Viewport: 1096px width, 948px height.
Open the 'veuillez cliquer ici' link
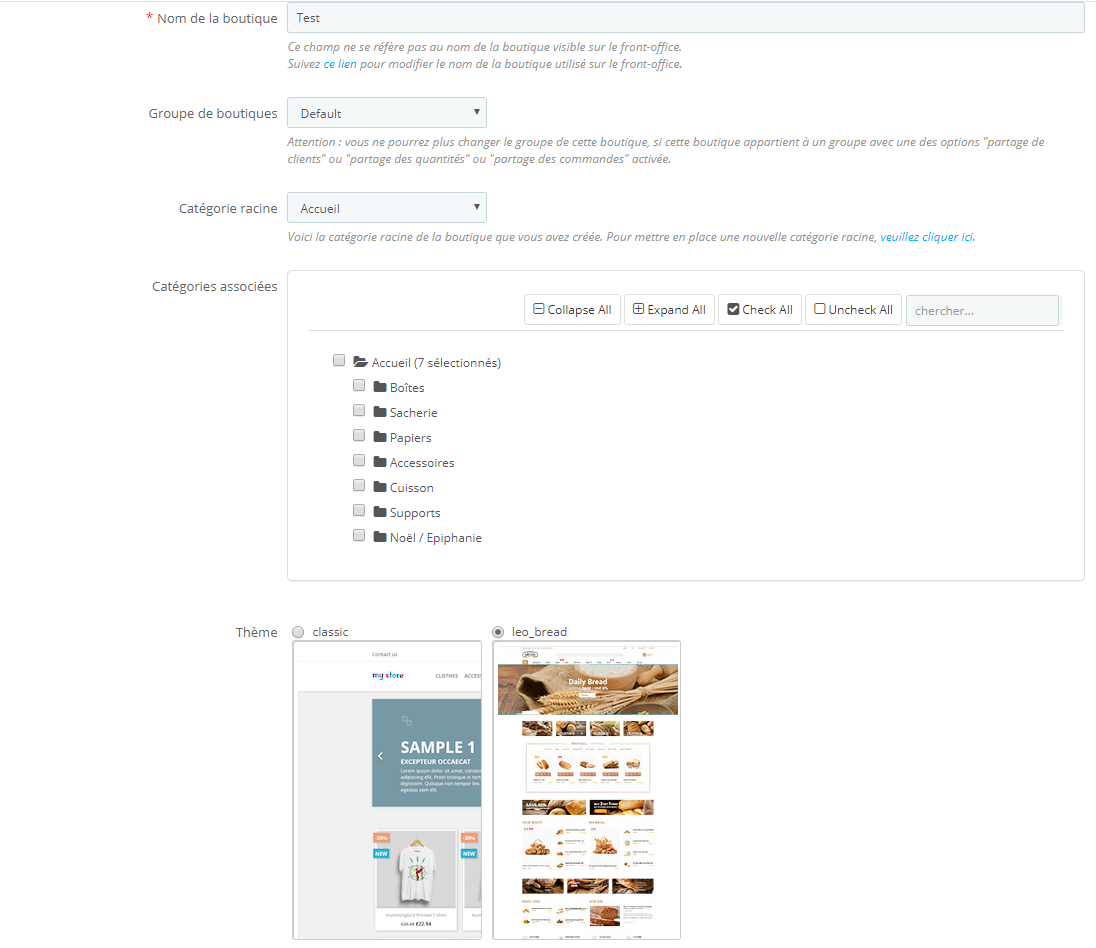pos(926,237)
